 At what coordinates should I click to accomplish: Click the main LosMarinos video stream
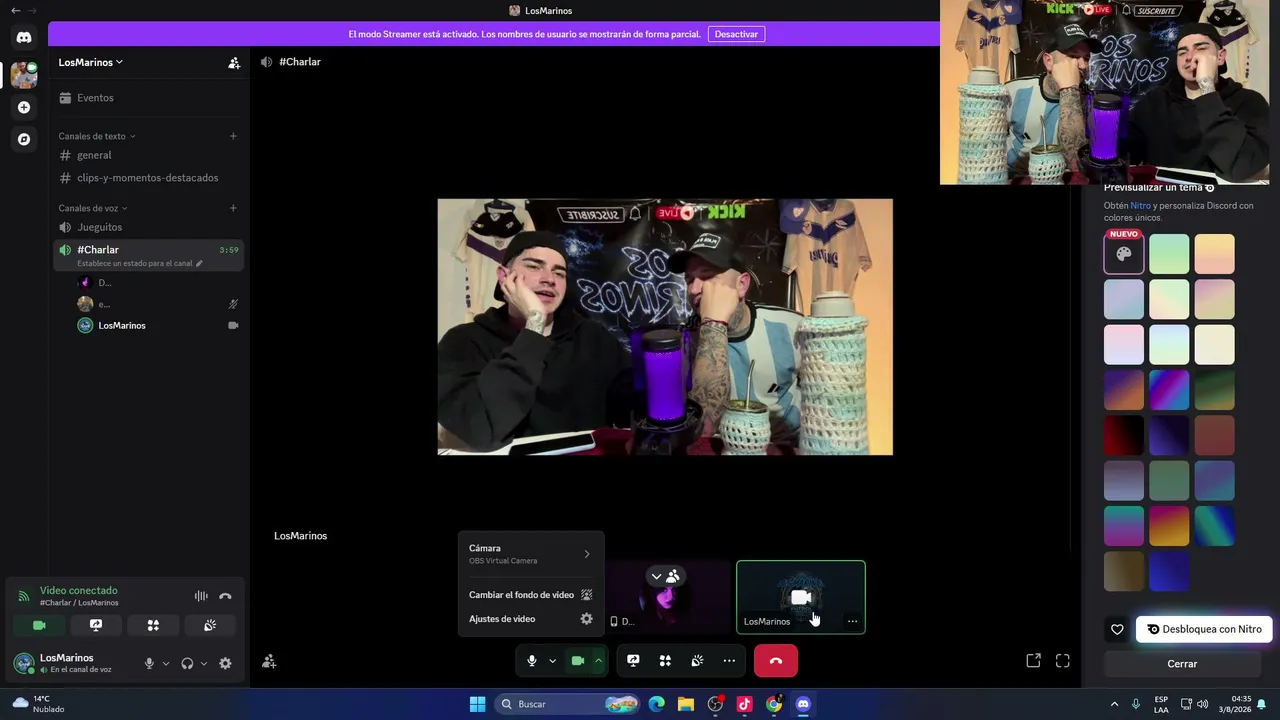click(x=665, y=327)
